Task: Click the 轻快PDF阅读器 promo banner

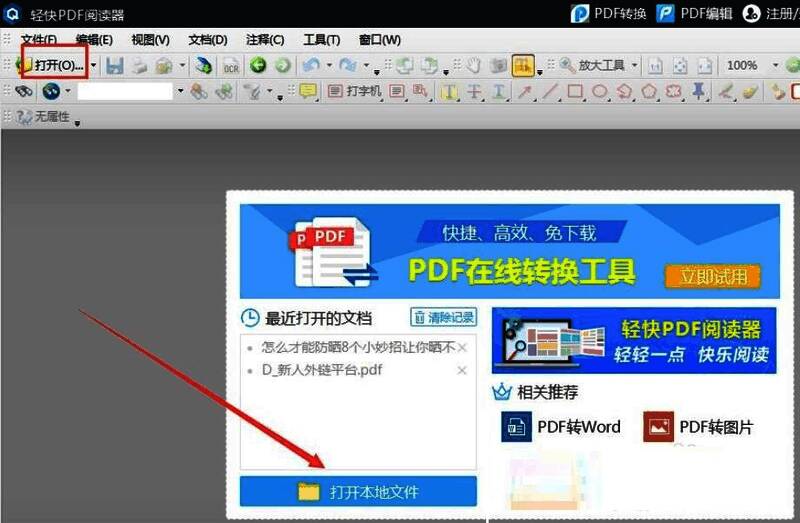Action: coord(634,340)
